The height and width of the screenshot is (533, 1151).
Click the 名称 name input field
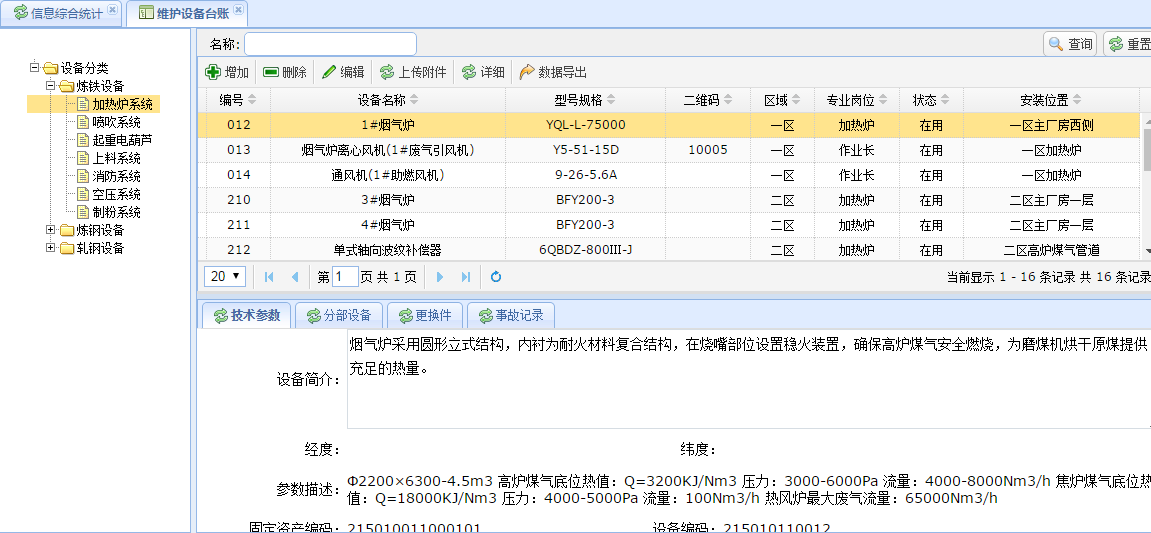pos(330,44)
